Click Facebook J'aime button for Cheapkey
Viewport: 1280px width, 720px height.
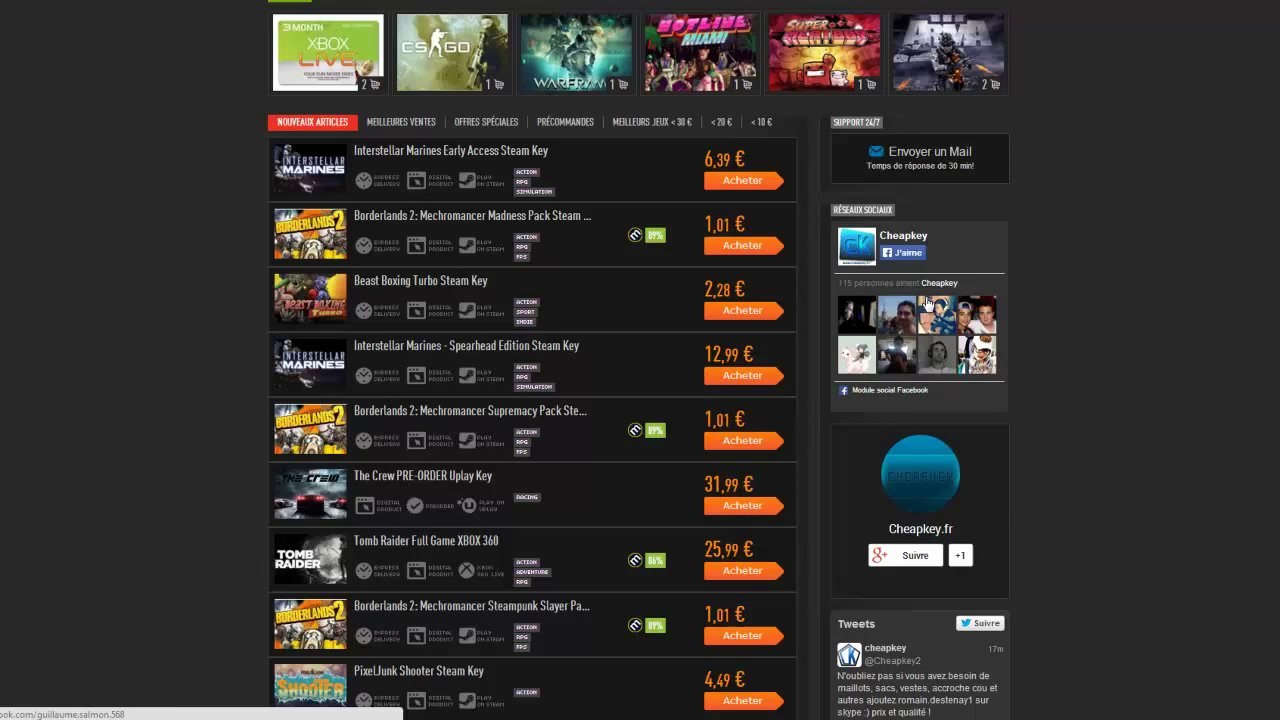pyautogui.click(x=903, y=253)
